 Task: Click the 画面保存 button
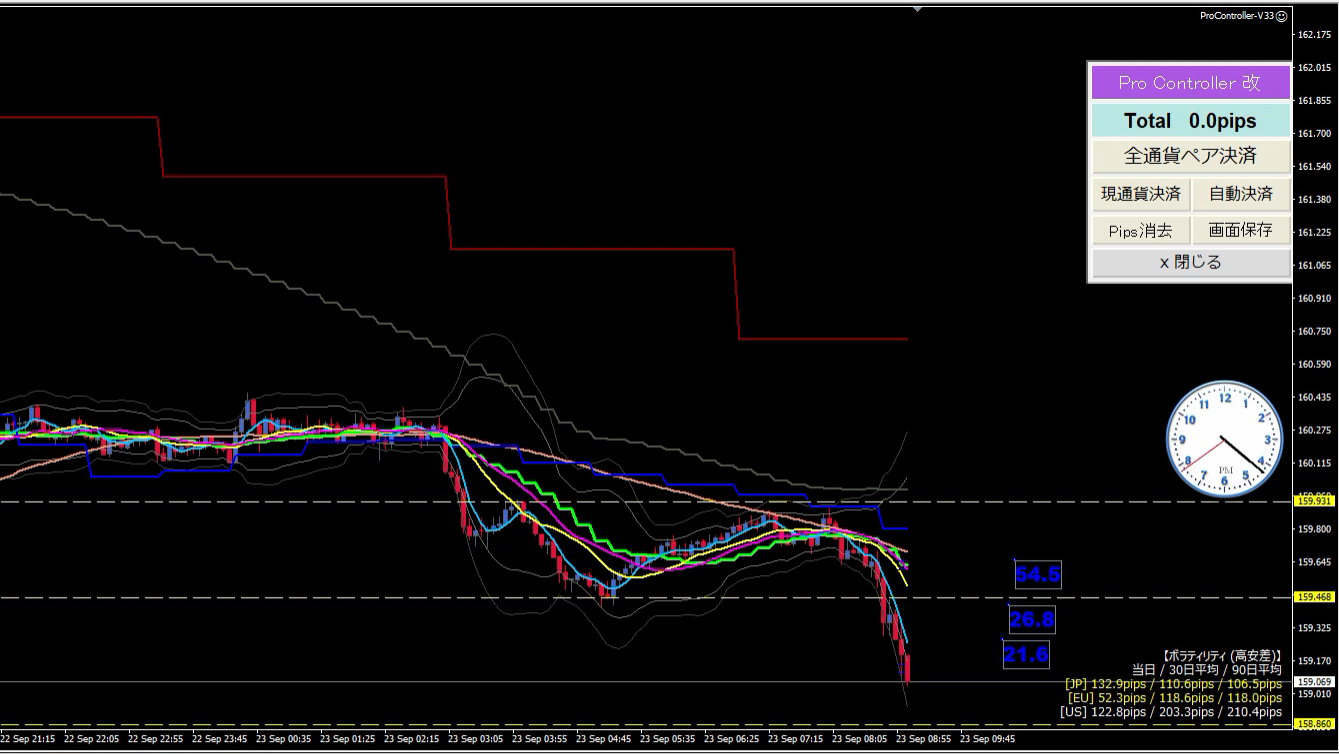coord(1241,230)
